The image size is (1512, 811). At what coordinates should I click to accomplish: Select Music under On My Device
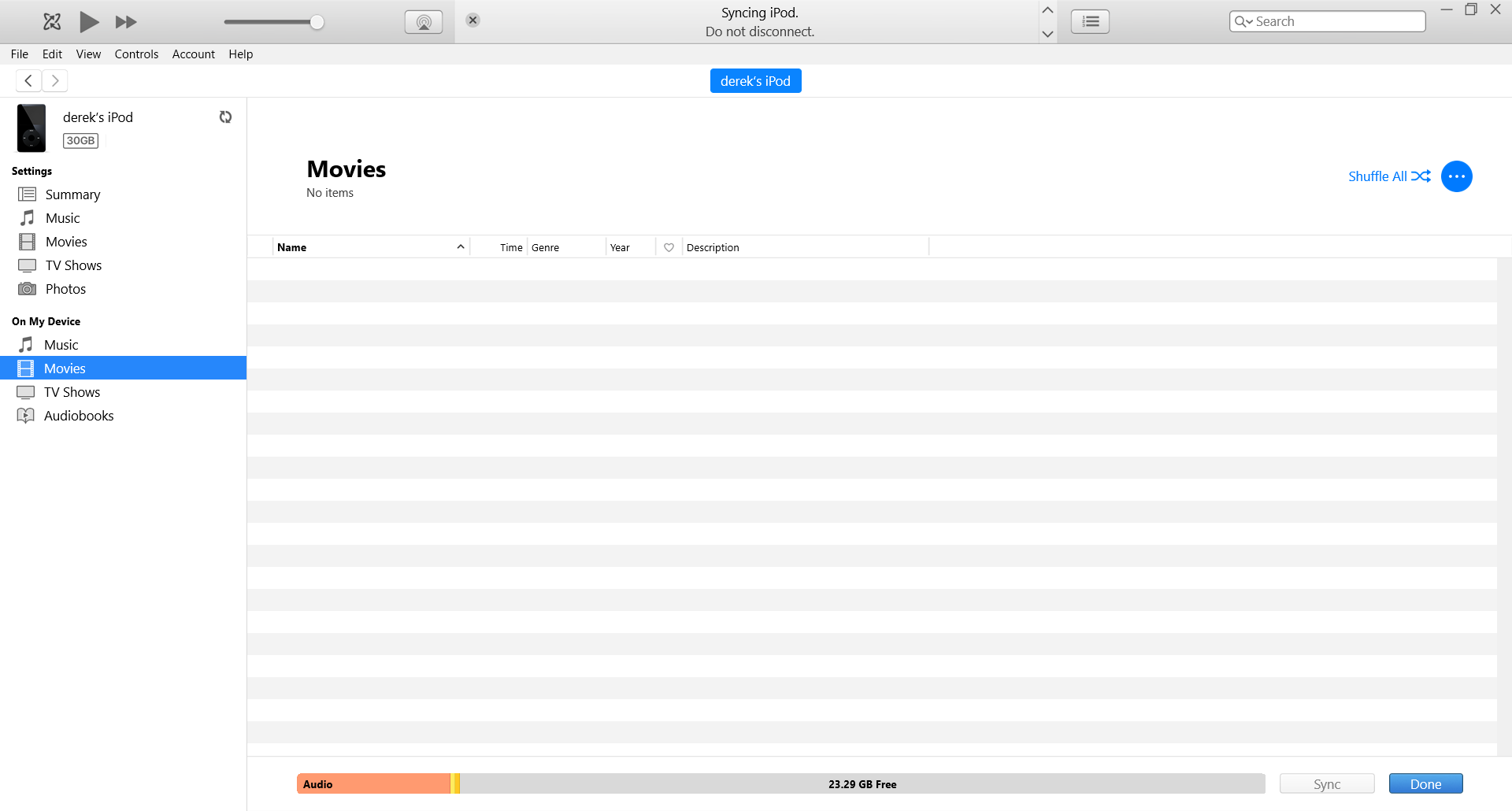[123, 345]
